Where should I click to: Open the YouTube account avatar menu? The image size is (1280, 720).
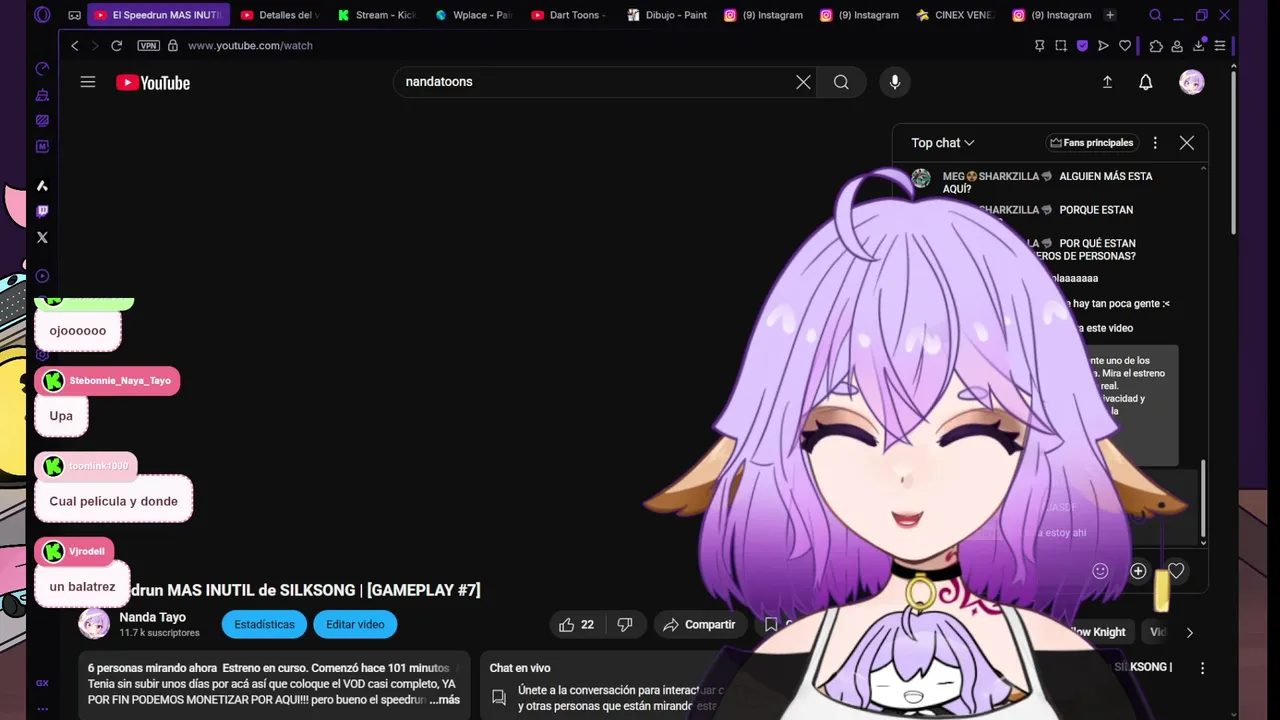click(1192, 82)
